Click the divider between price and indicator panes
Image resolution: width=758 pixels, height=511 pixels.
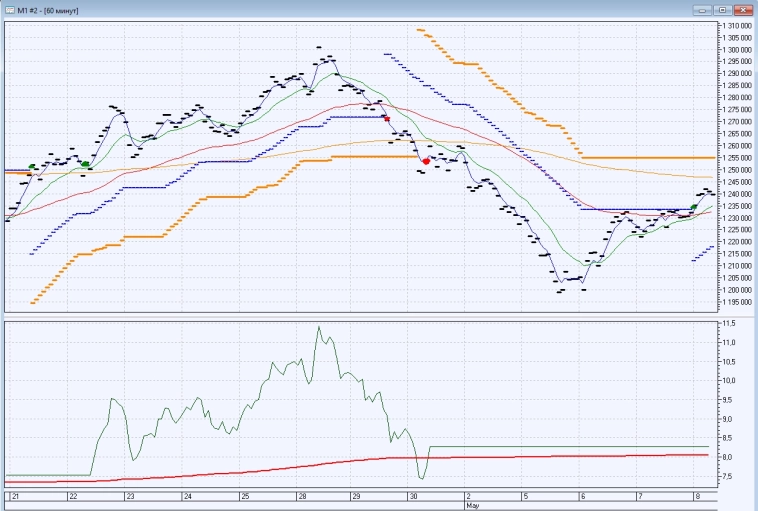point(360,317)
